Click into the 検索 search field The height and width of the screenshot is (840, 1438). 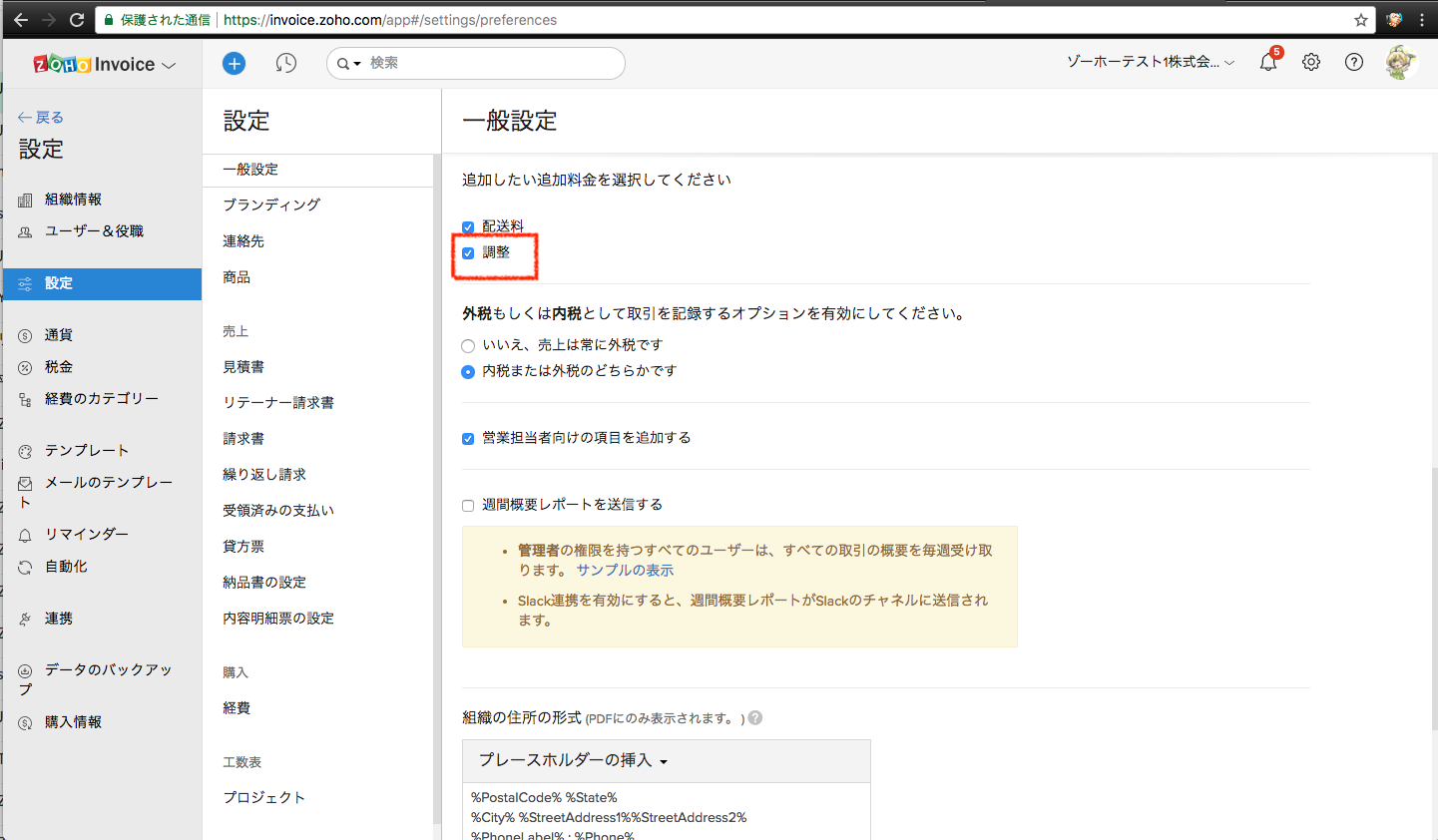(489, 63)
